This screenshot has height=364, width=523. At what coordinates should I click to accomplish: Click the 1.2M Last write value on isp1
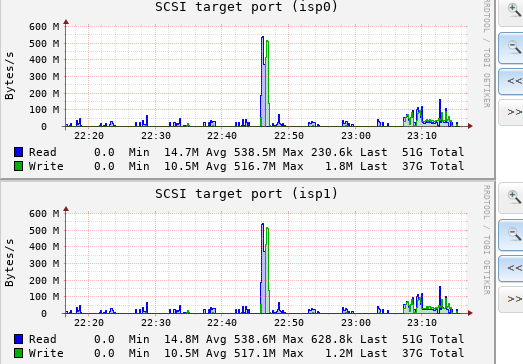point(339,353)
